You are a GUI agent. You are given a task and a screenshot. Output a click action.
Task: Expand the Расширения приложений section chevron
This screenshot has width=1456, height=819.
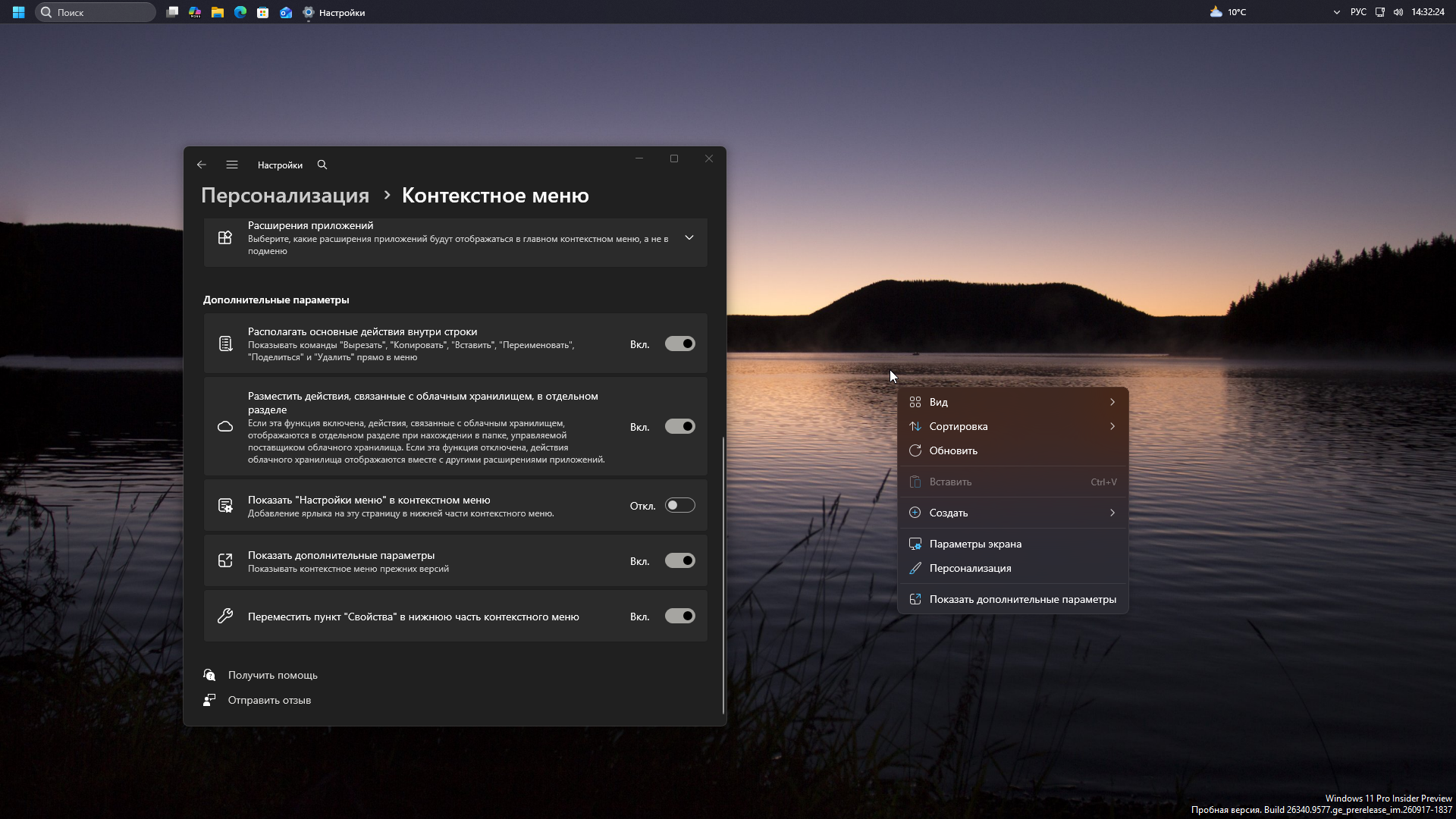(x=689, y=238)
